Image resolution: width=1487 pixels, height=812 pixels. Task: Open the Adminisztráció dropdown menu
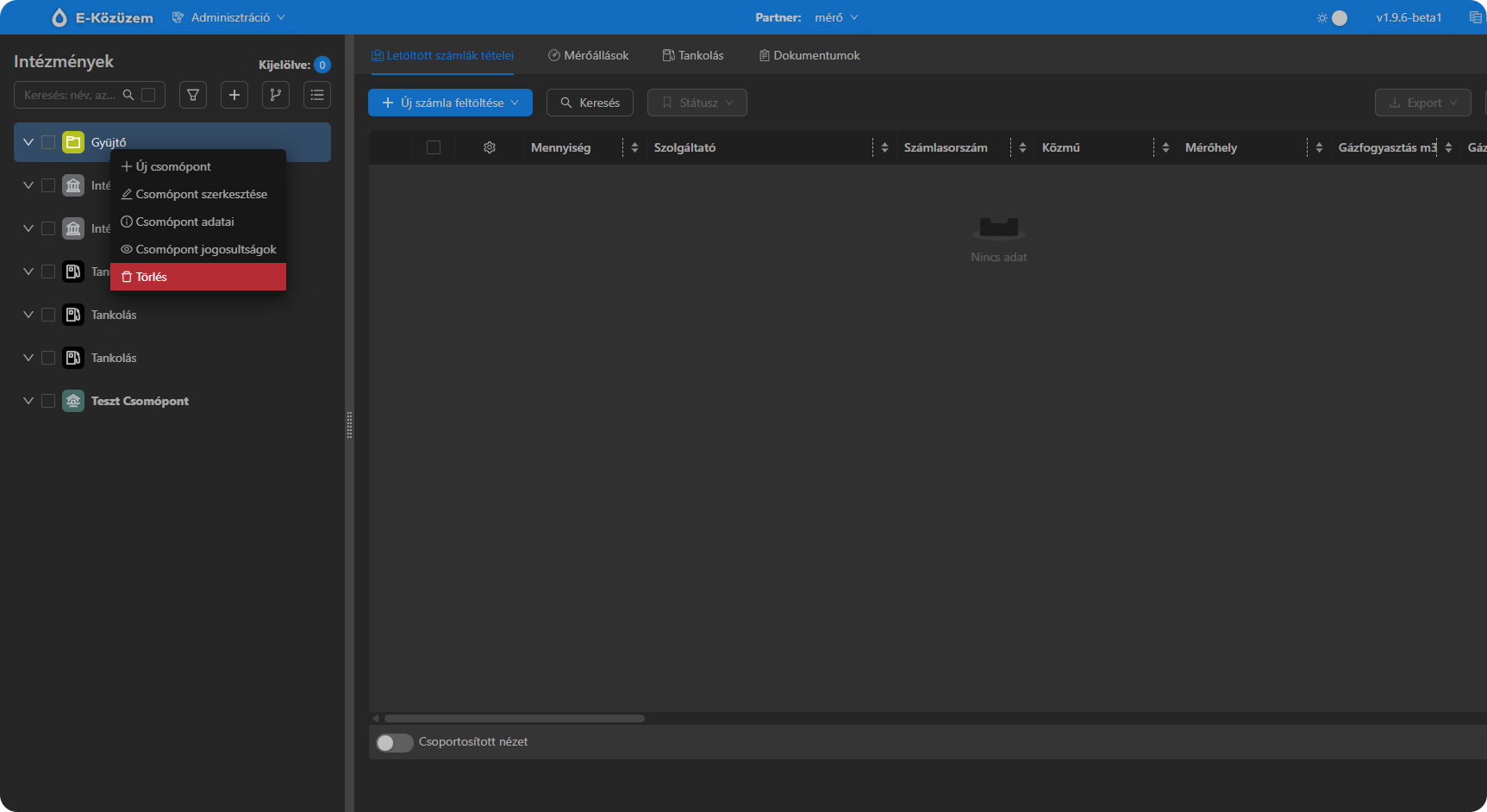click(229, 17)
